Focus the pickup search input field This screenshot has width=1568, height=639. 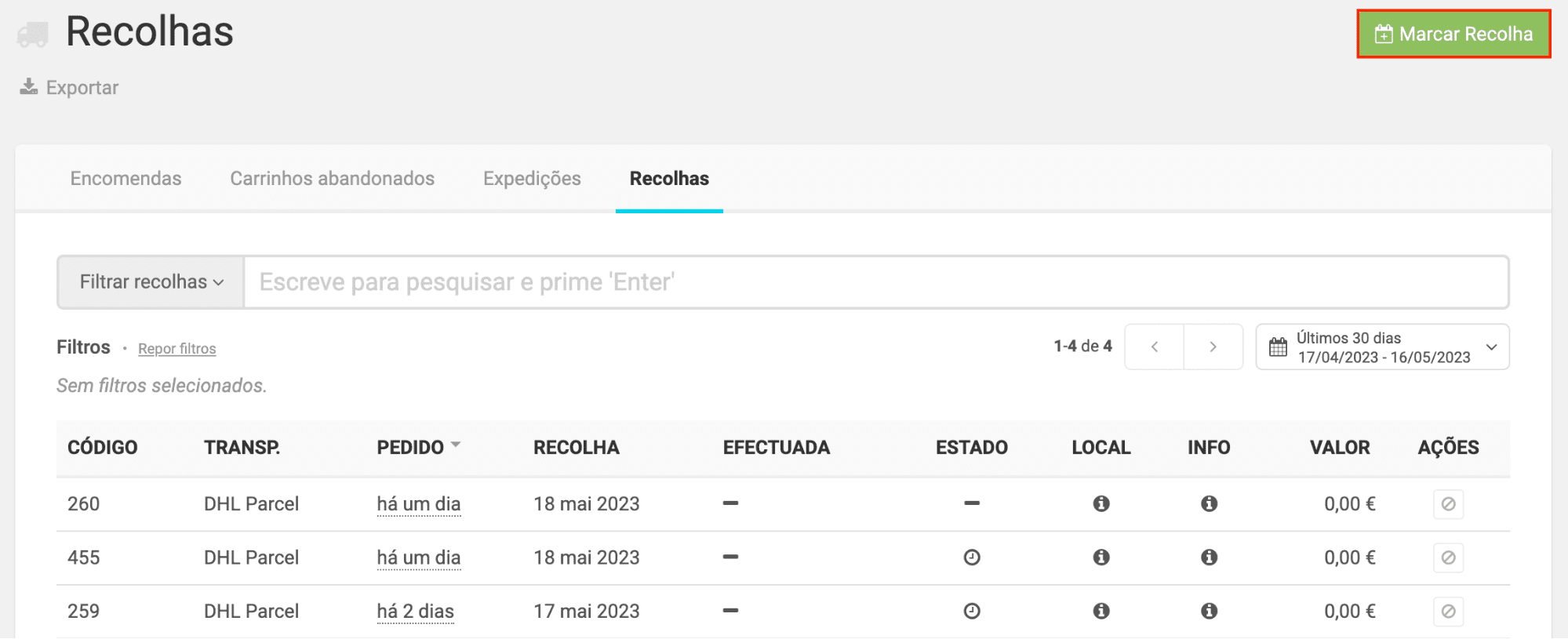coord(875,282)
